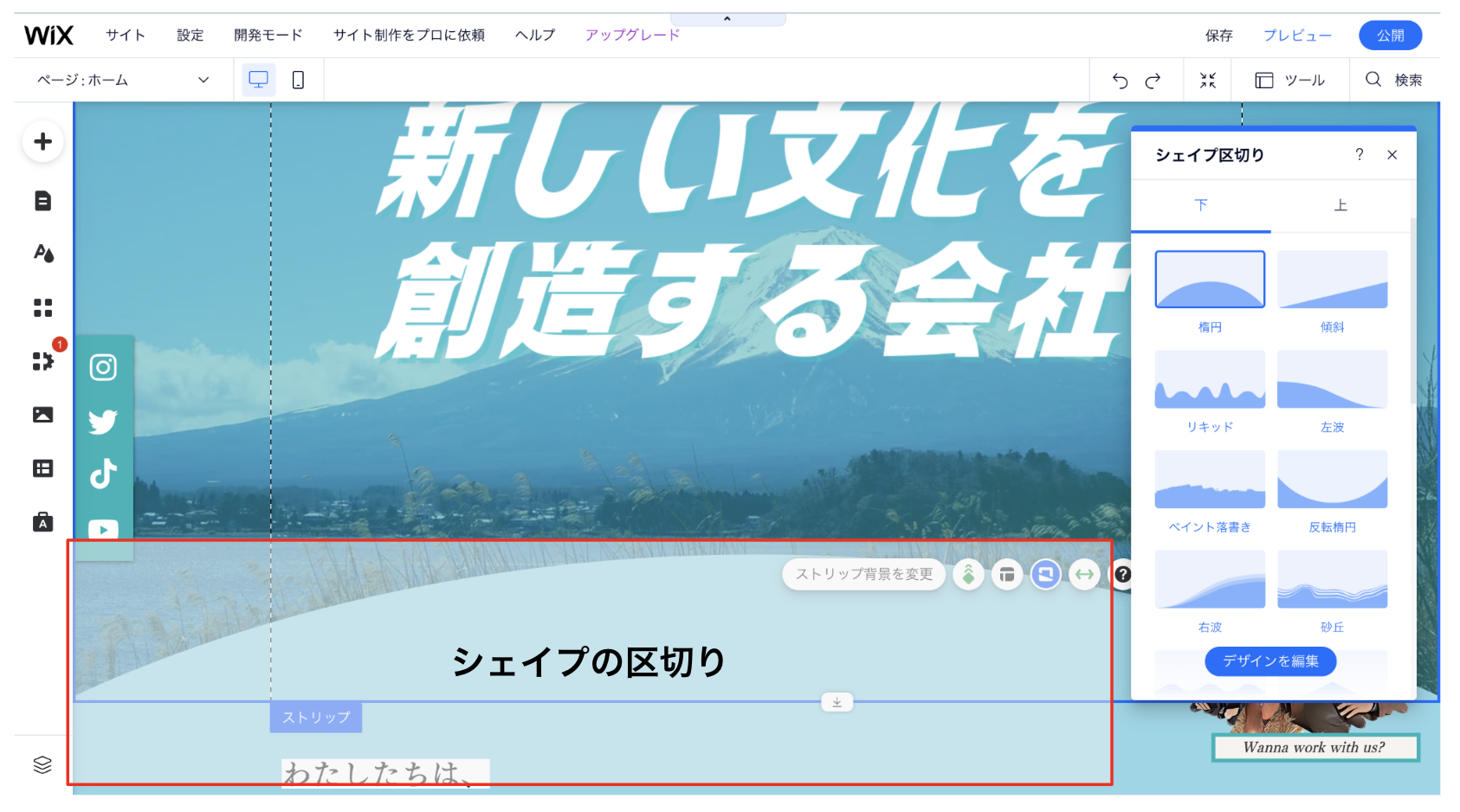1460x812 pixels.
Task: Click the 公開 publish button
Action: 1390,35
